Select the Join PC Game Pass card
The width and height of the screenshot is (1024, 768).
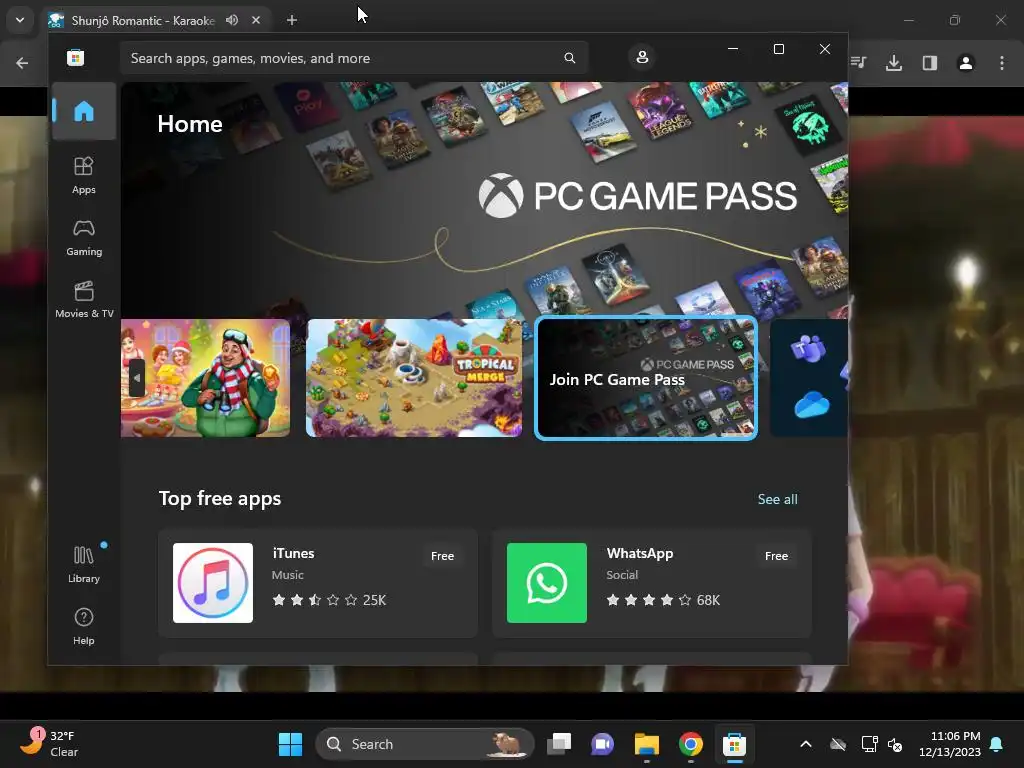(x=646, y=378)
